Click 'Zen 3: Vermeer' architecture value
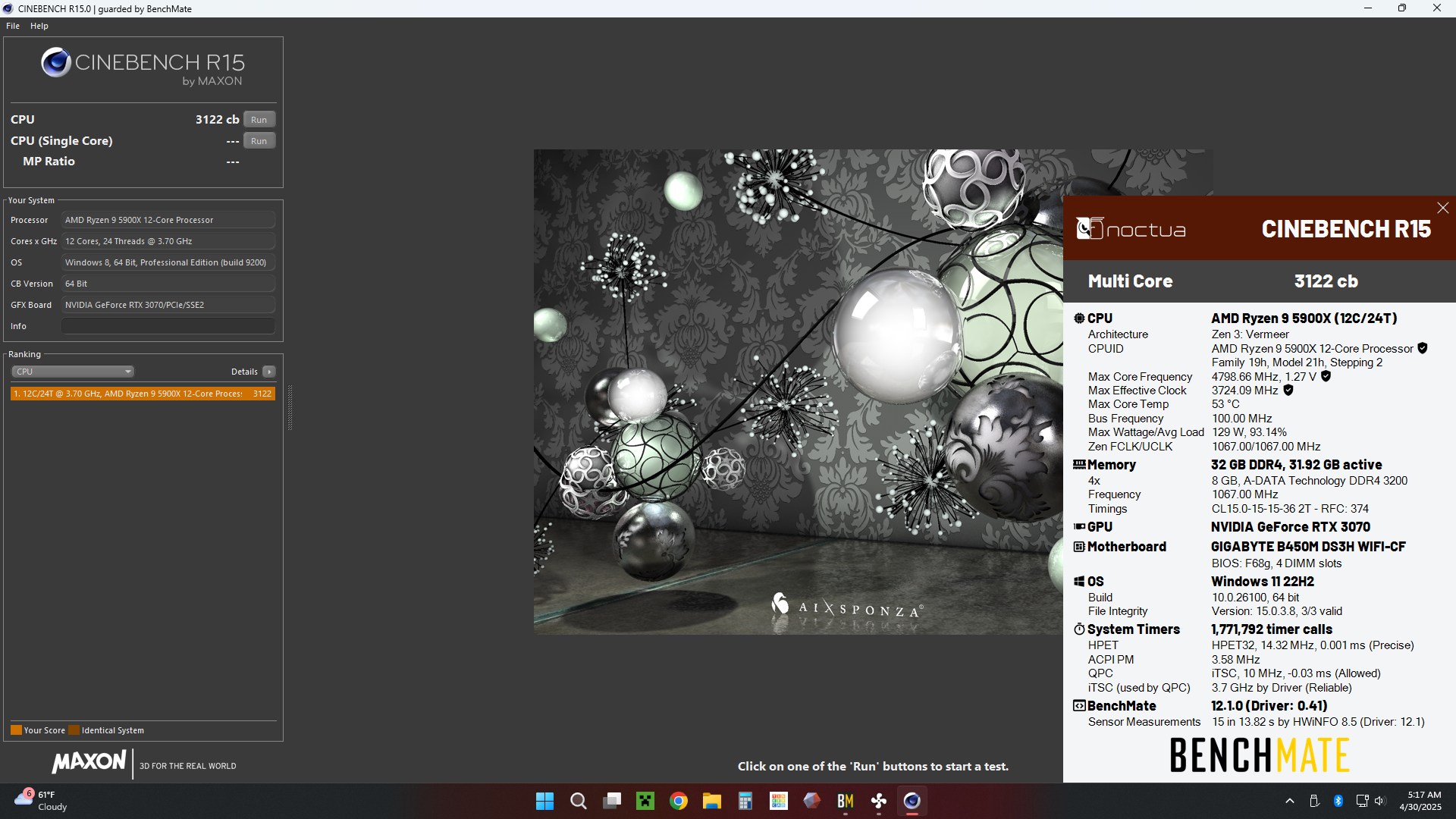Viewport: 1456px width, 819px height. (1250, 334)
